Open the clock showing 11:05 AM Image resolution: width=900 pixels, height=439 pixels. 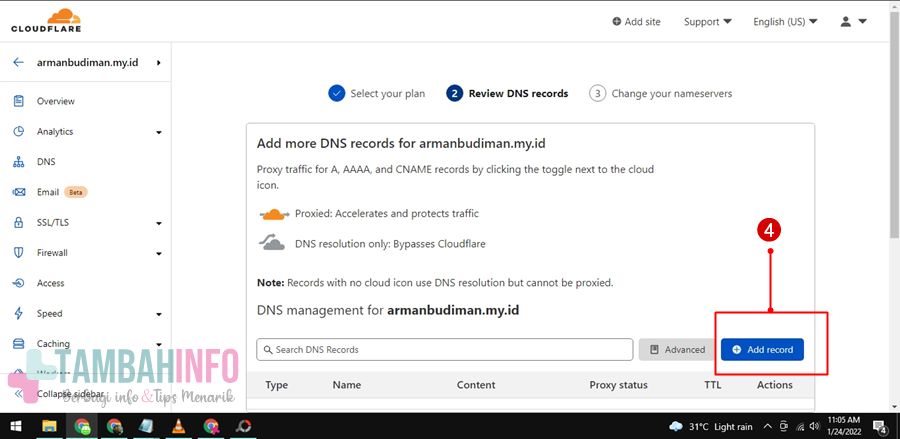[844, 426]
